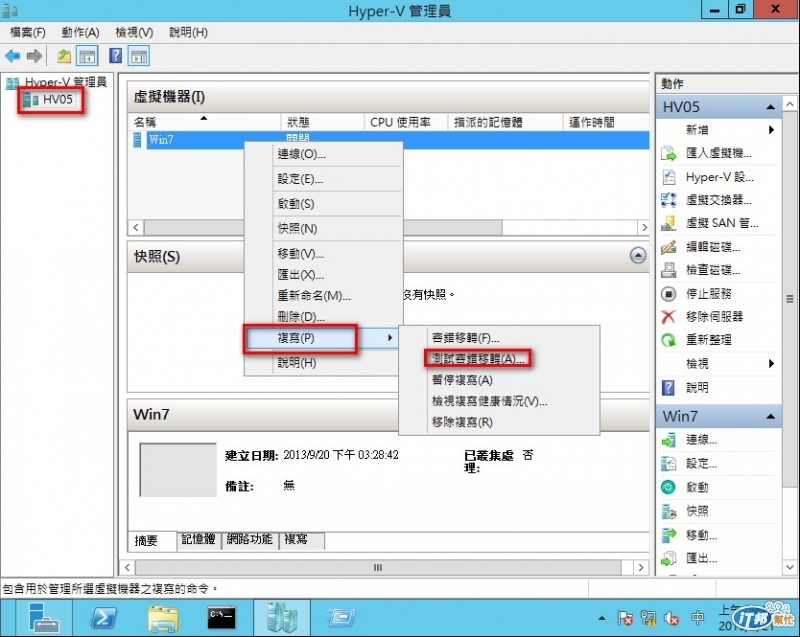Screen dimensions: 800x637
Task: Collapse the Win7 actions section arrow
Action: tap(770, 417)
